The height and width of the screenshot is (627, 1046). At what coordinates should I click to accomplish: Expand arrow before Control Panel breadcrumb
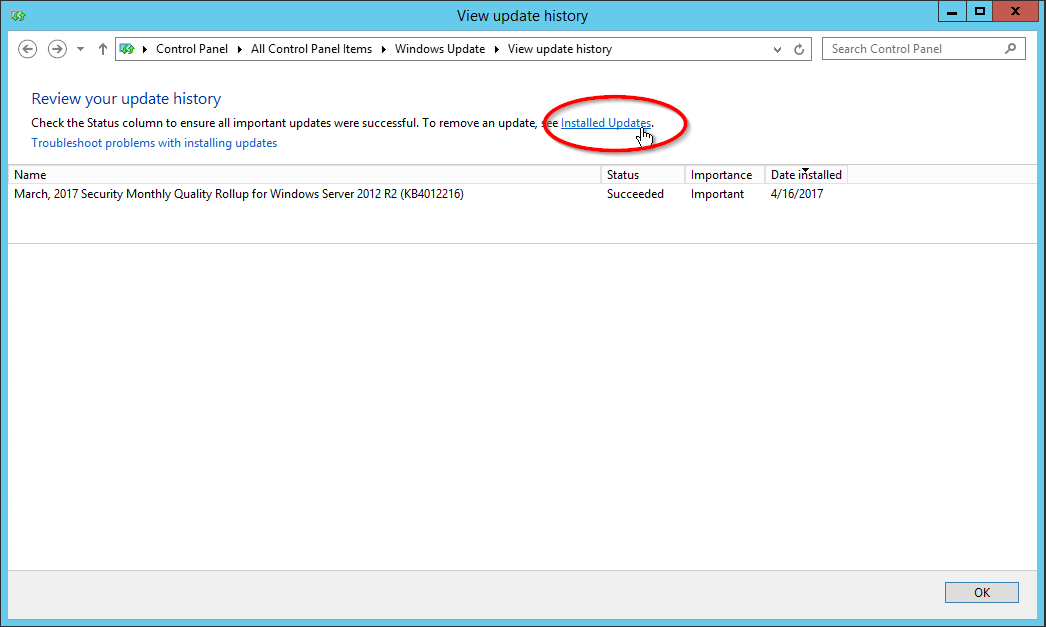145,49
